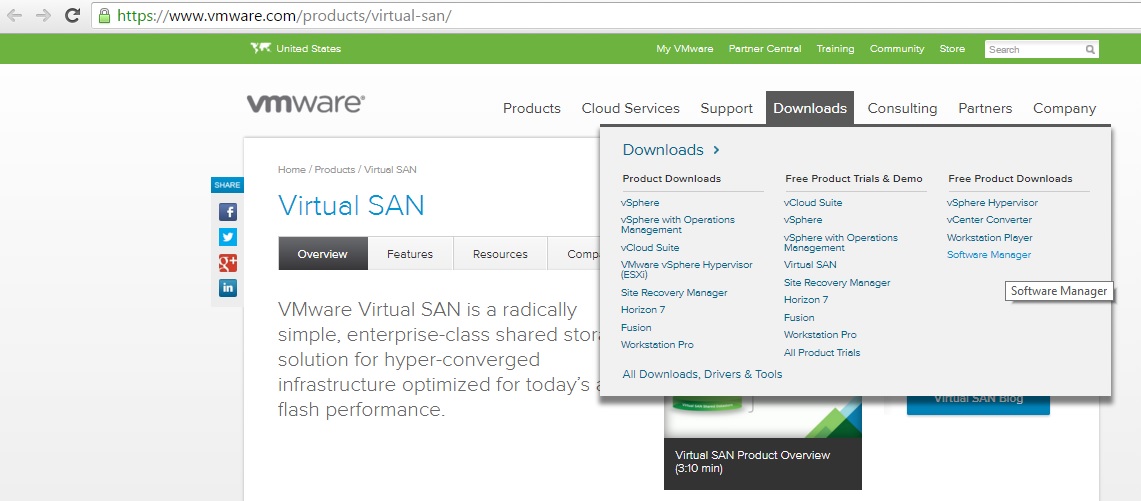Play the Virtual SAN Product Overview video
Image resolution: width=1141 pixels, height=501 pixels.
(x=763, y=443)
